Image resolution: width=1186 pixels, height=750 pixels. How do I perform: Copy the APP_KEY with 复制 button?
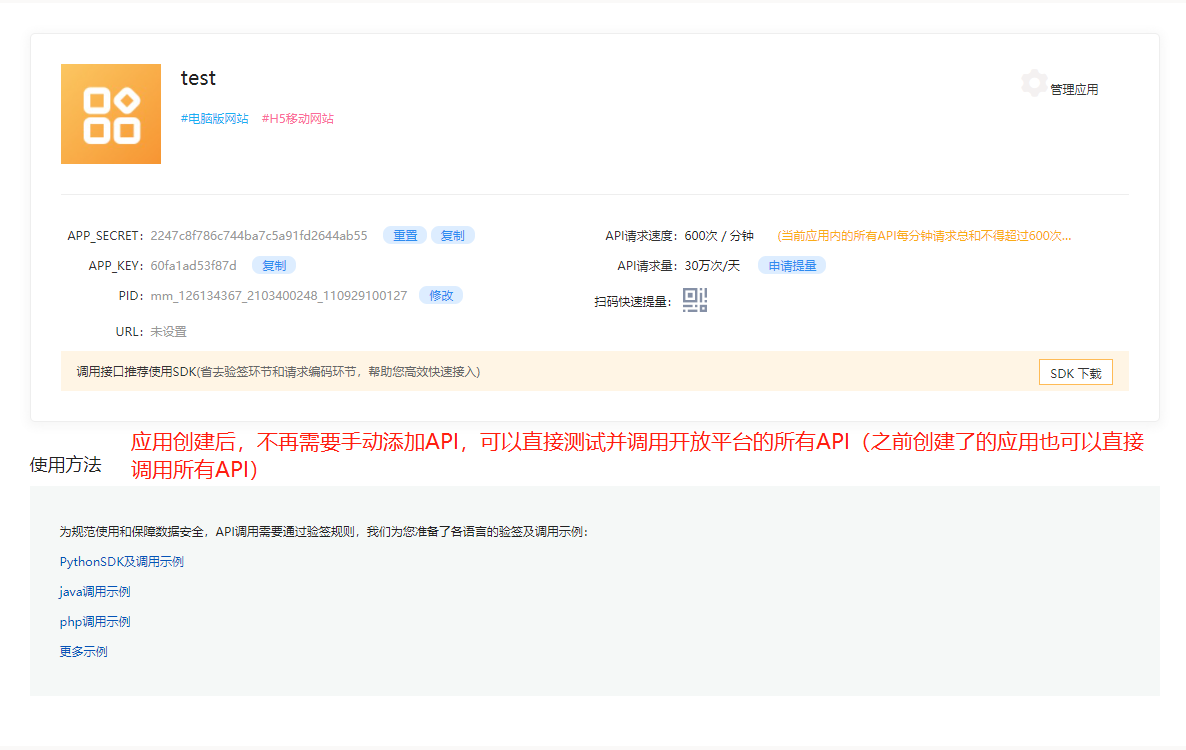tap(274, 266)
